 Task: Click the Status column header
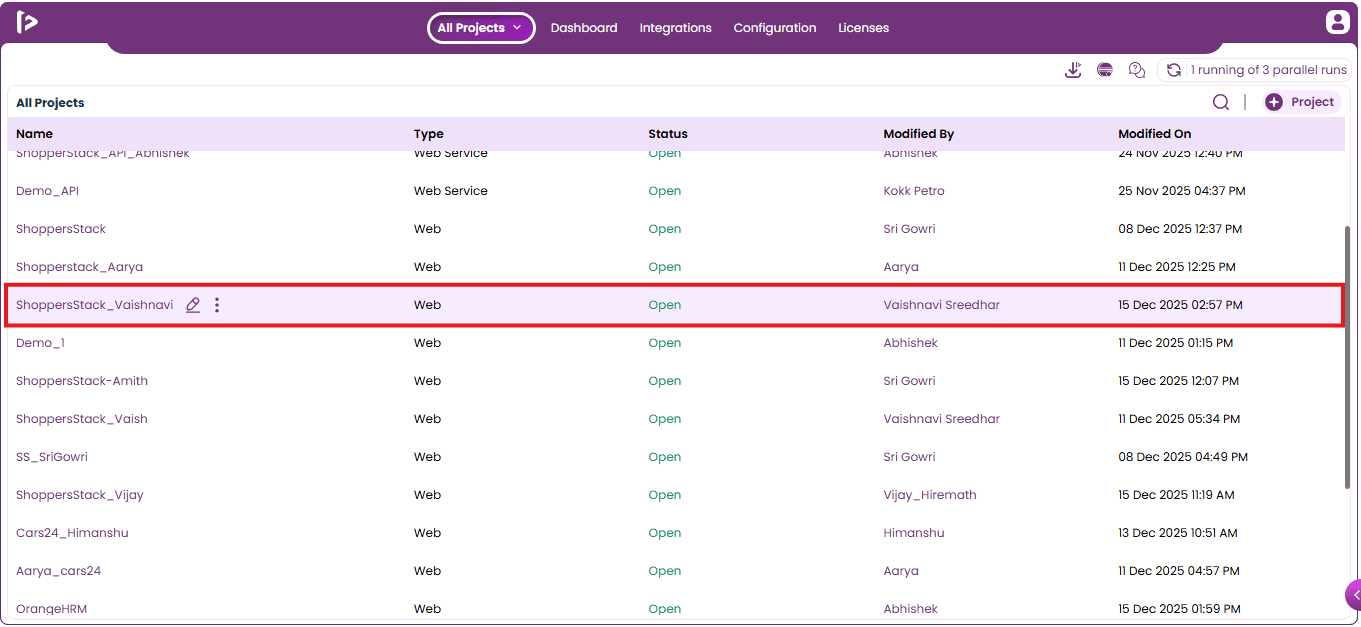668,134
